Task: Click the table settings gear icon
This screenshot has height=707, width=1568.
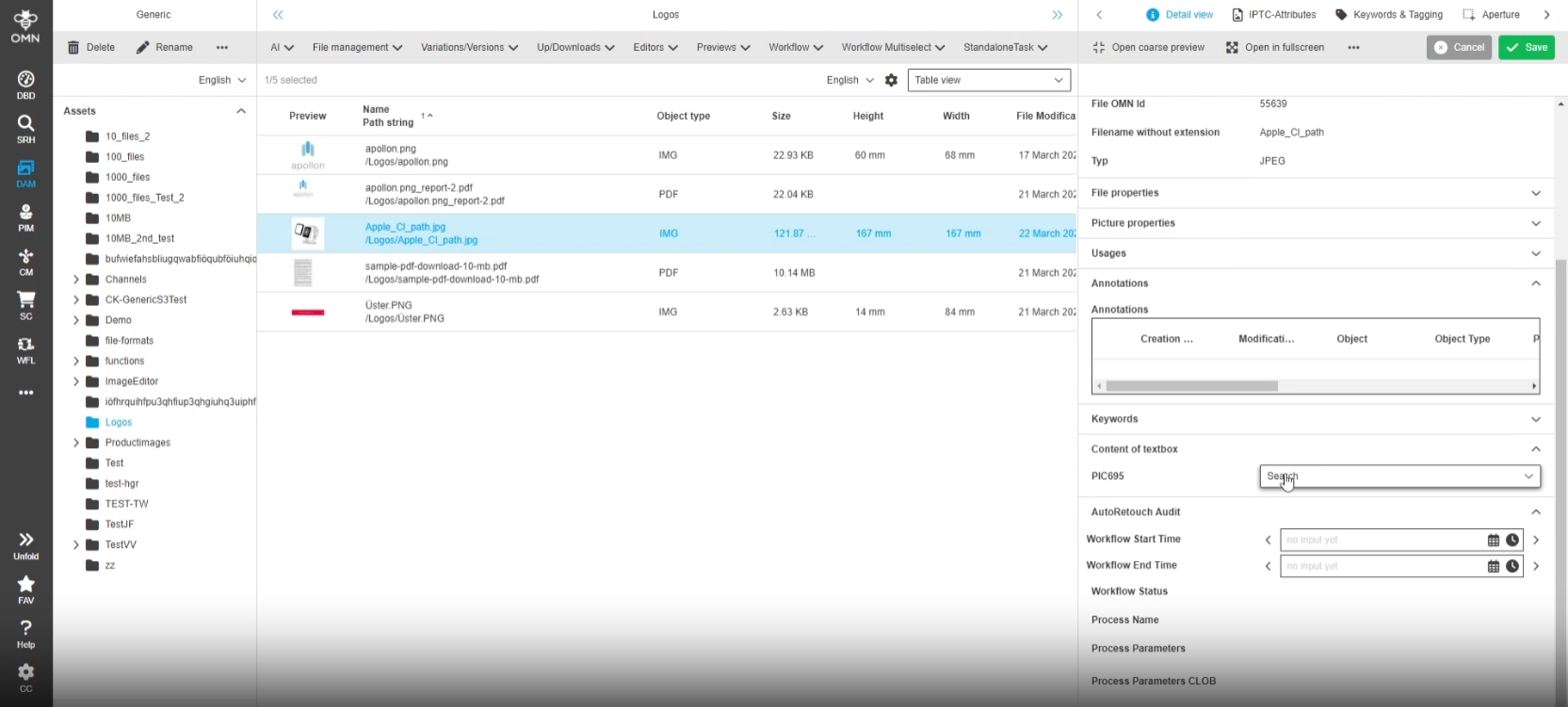Action: (891, 80)
